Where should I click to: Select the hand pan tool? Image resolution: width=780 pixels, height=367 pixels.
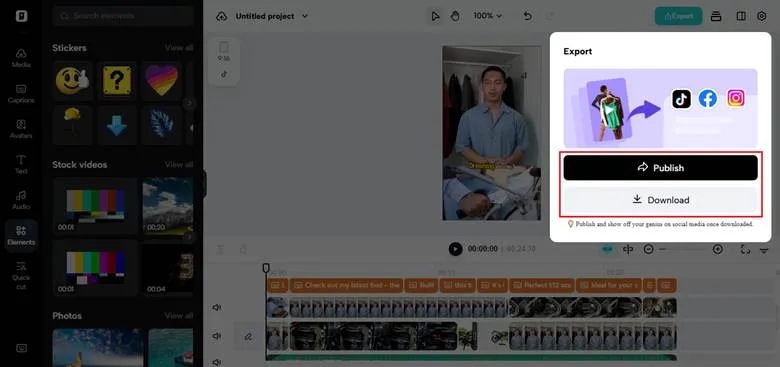(455, 16)
